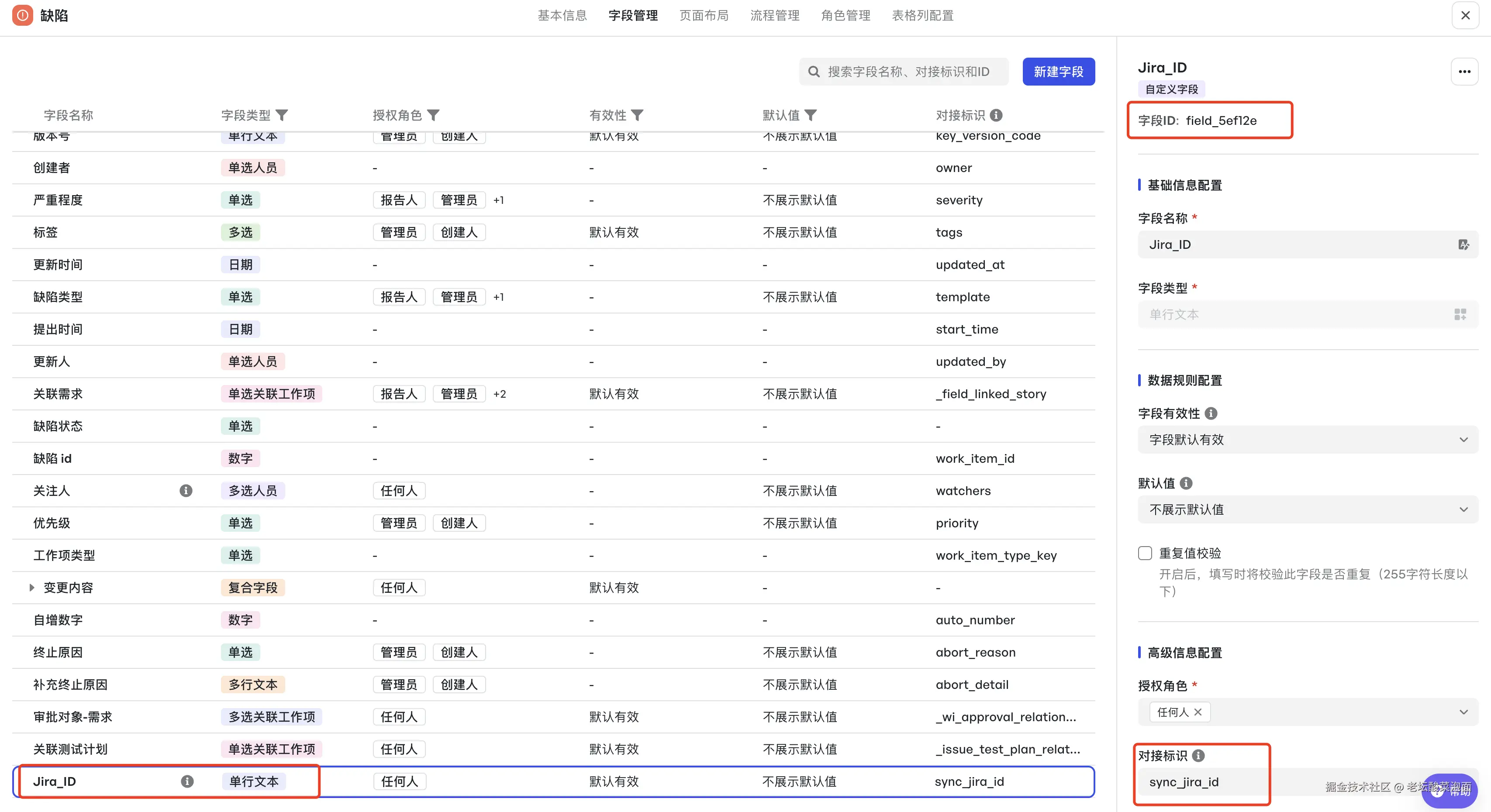Switch to the 流程管理 tab

774,16
